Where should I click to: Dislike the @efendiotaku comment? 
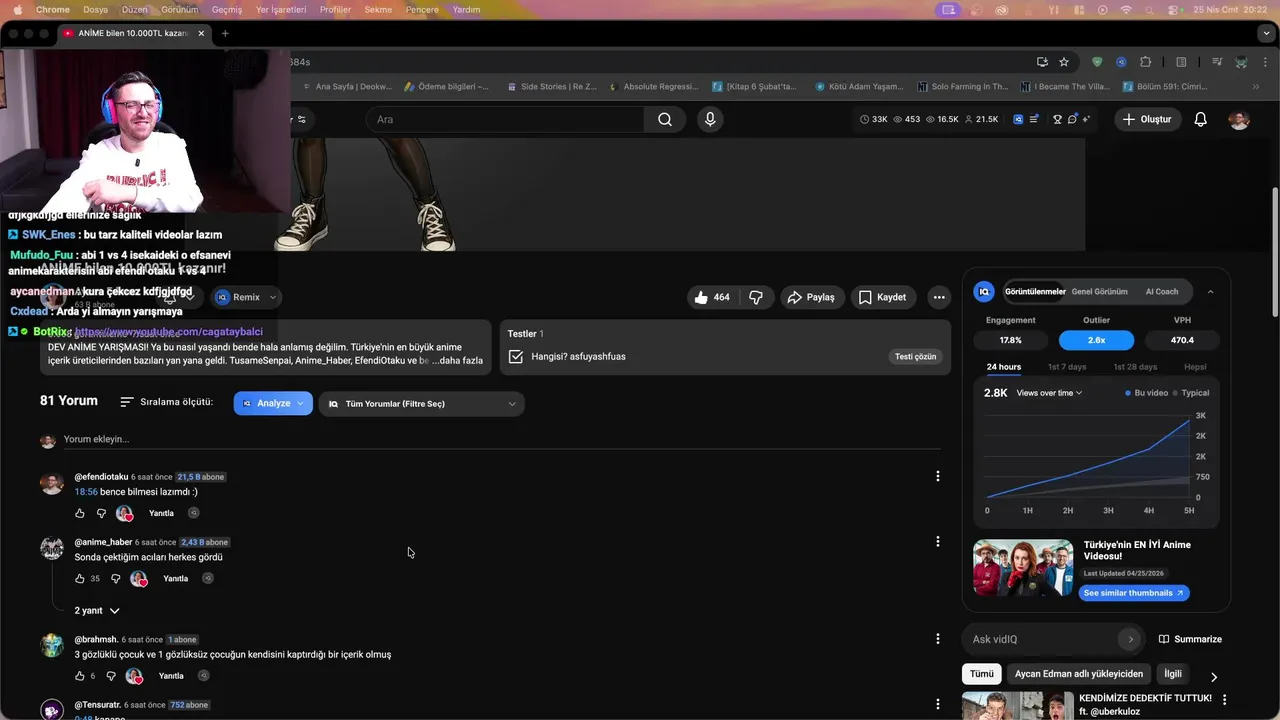point(101,513)
